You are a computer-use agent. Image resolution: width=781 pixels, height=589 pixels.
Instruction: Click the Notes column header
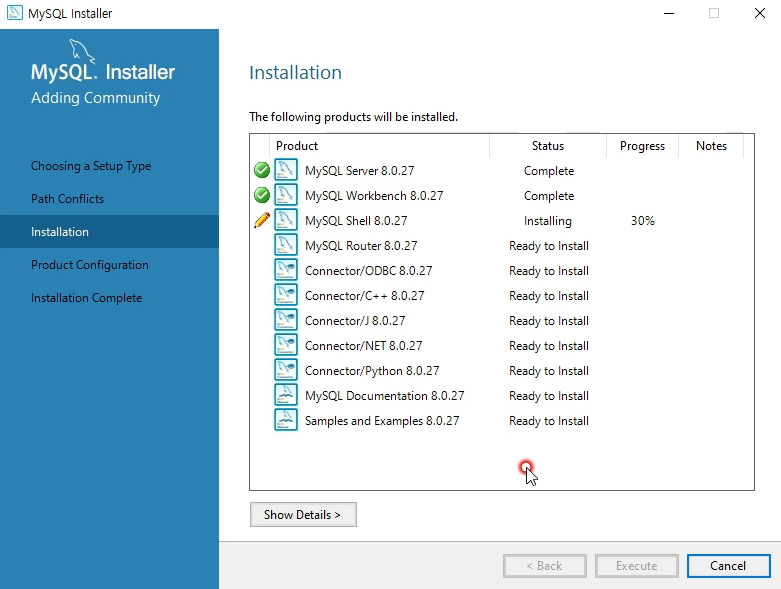coord(711,146)
